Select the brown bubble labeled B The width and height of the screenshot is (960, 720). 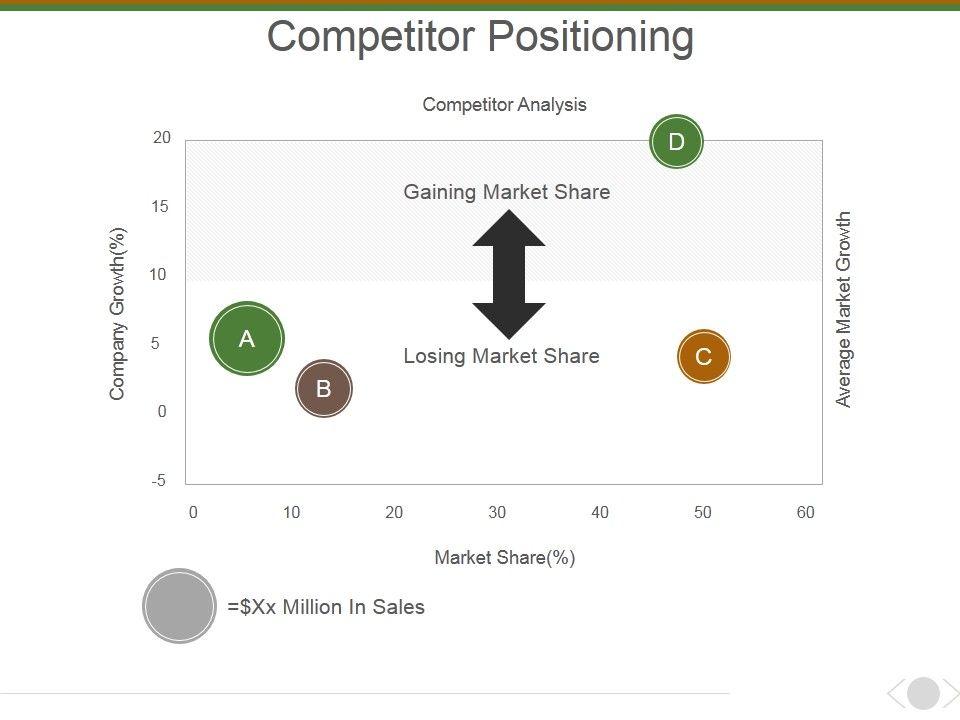coord(324,388)
